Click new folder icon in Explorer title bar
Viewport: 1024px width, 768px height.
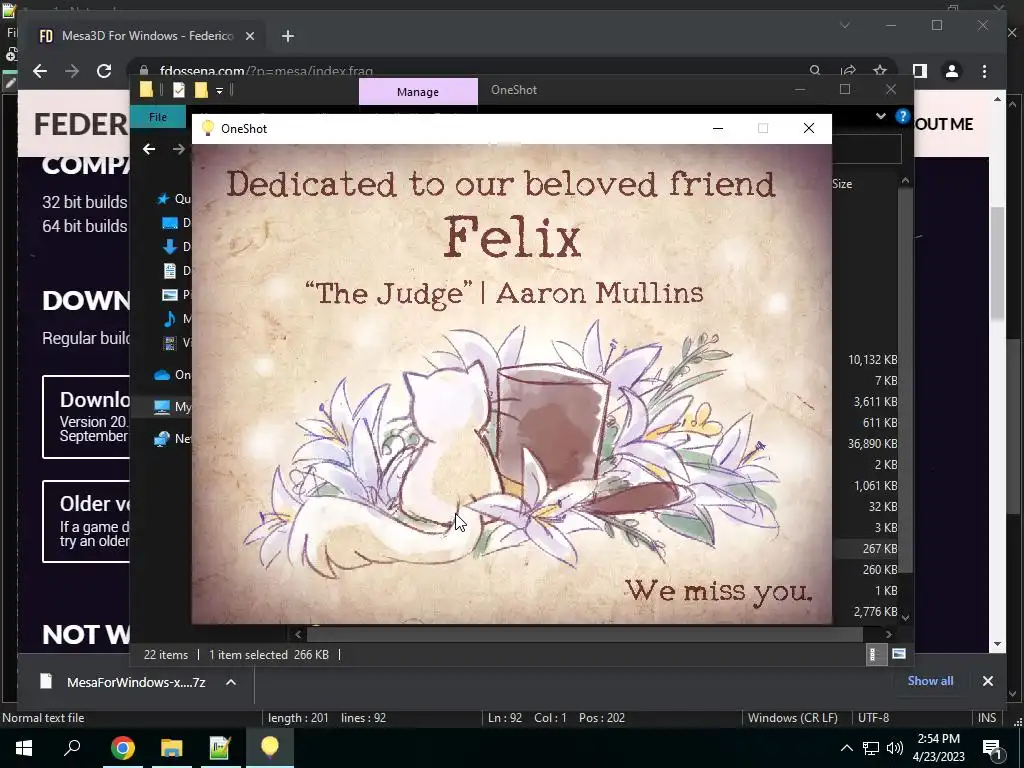click(201, 90)
